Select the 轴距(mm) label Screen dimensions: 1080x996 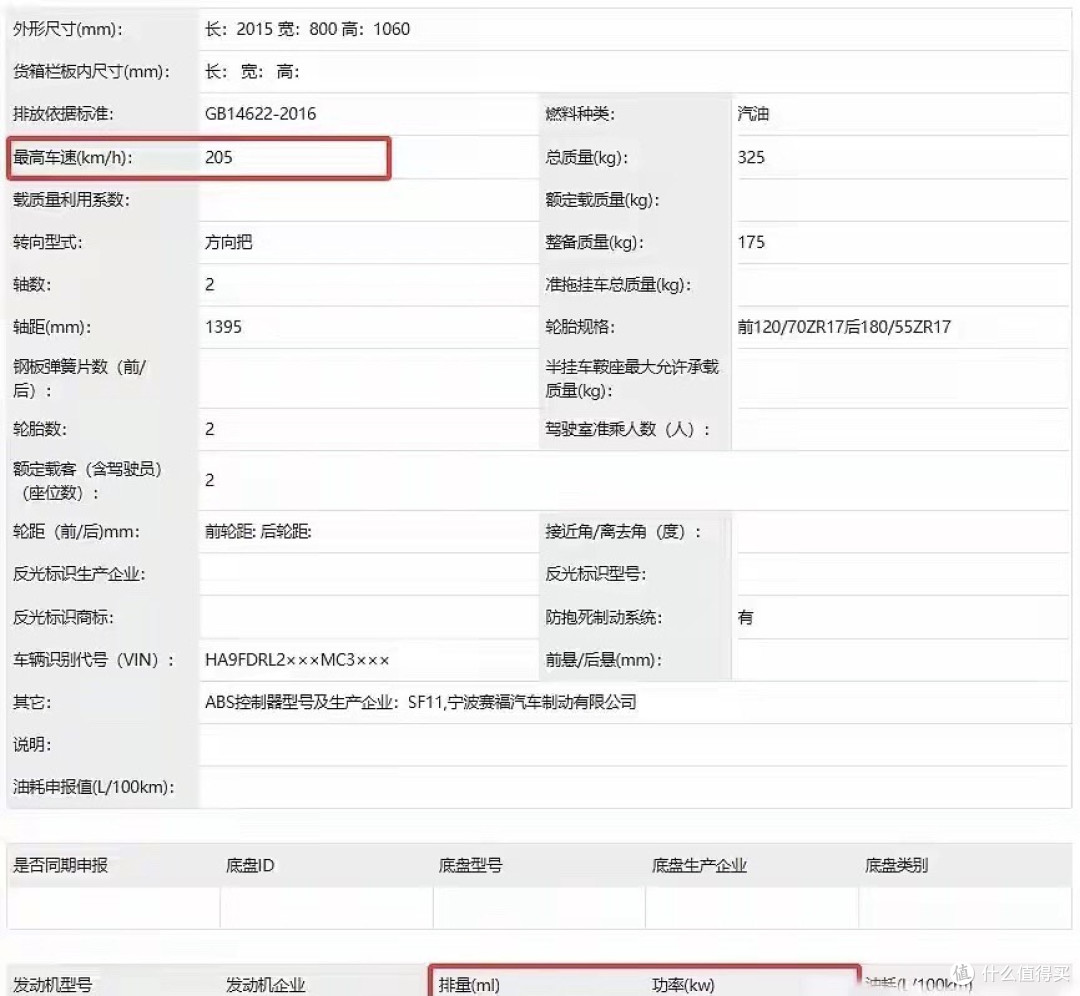click(x=52, y=326)
